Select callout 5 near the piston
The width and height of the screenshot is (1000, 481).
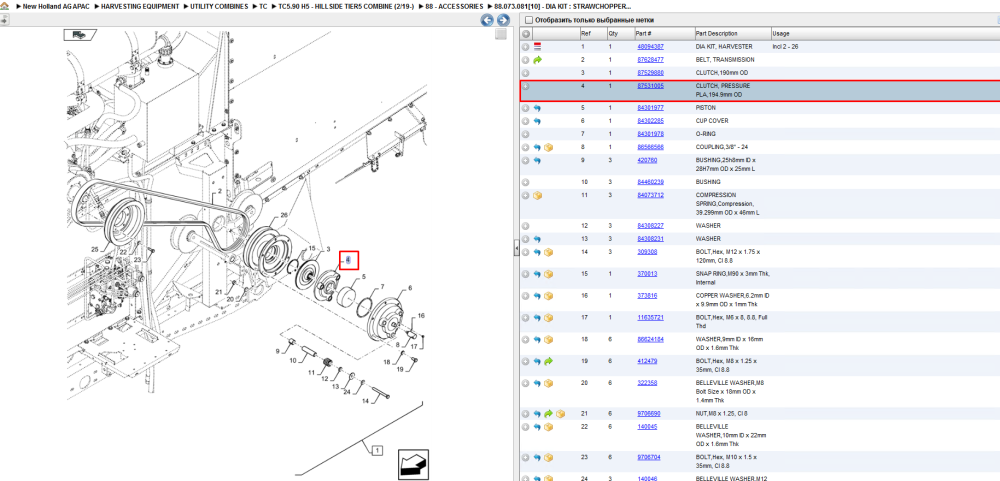(364, 277)
